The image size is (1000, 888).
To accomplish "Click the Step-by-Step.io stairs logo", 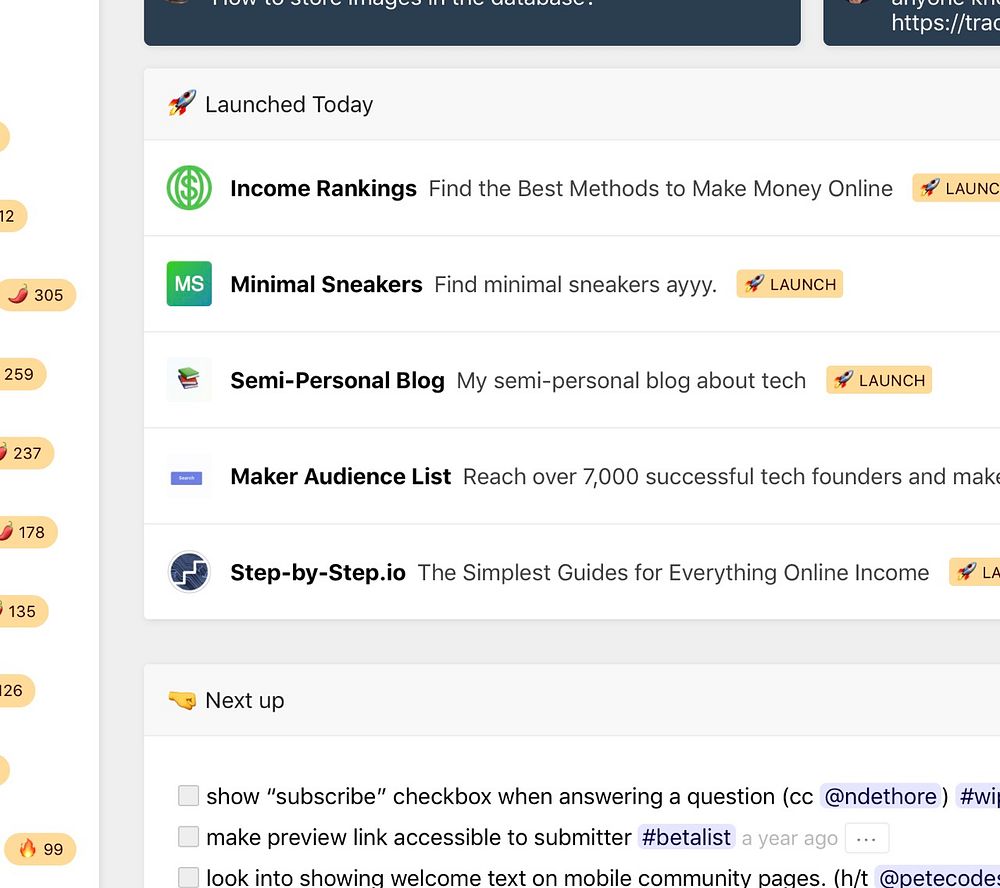I will [189, 572].
